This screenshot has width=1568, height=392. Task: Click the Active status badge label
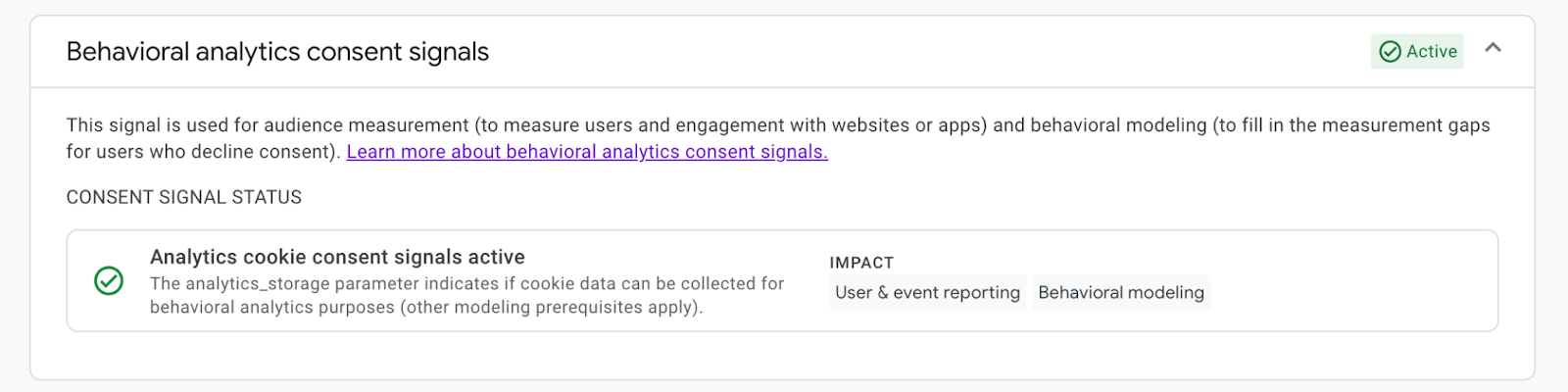[1431, 52]
